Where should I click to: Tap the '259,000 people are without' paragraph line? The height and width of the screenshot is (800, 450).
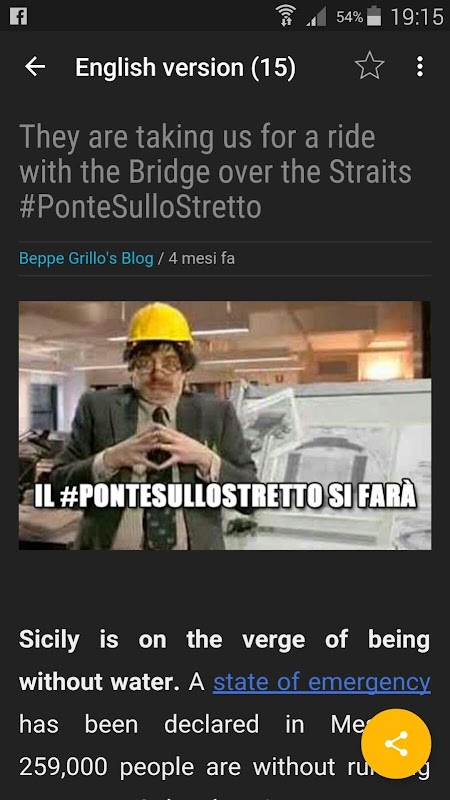(x=178, y=766)
